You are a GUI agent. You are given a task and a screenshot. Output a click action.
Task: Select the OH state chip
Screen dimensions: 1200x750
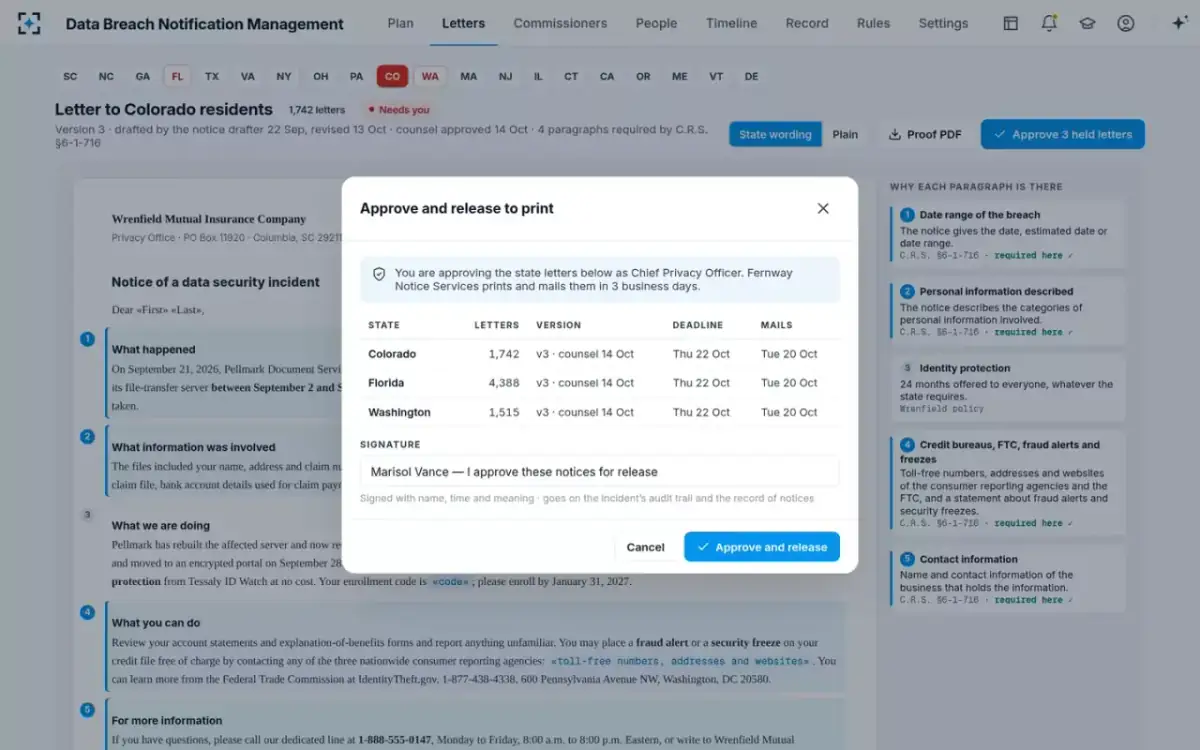tap(320, 76)
